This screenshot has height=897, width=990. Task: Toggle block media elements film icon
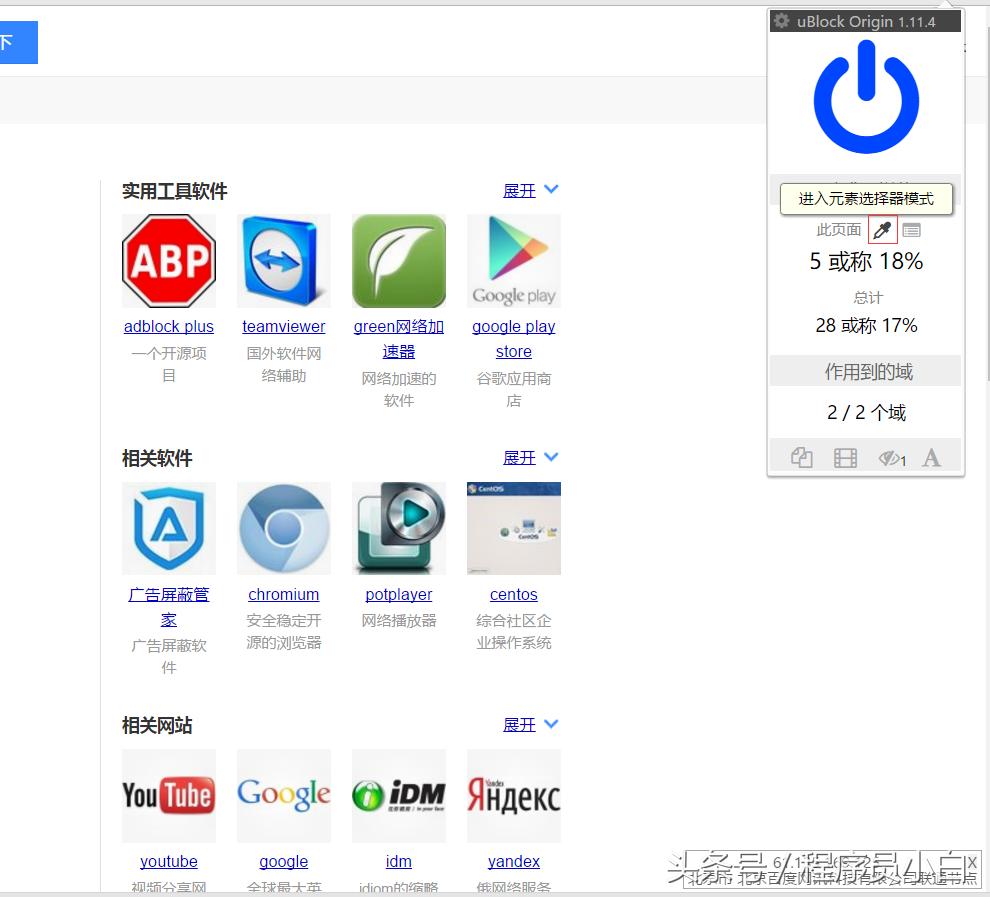845,458
